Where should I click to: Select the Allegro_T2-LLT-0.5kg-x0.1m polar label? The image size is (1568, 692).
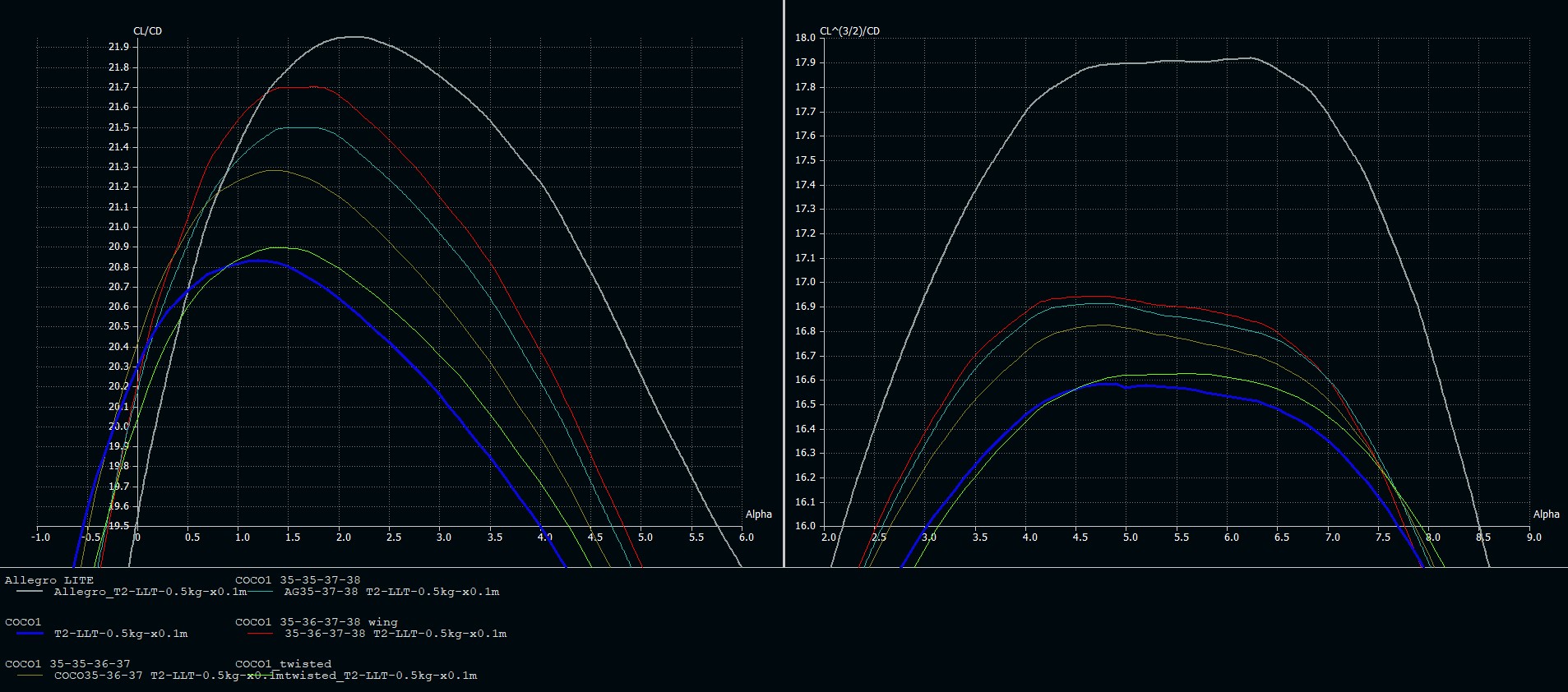150,592
